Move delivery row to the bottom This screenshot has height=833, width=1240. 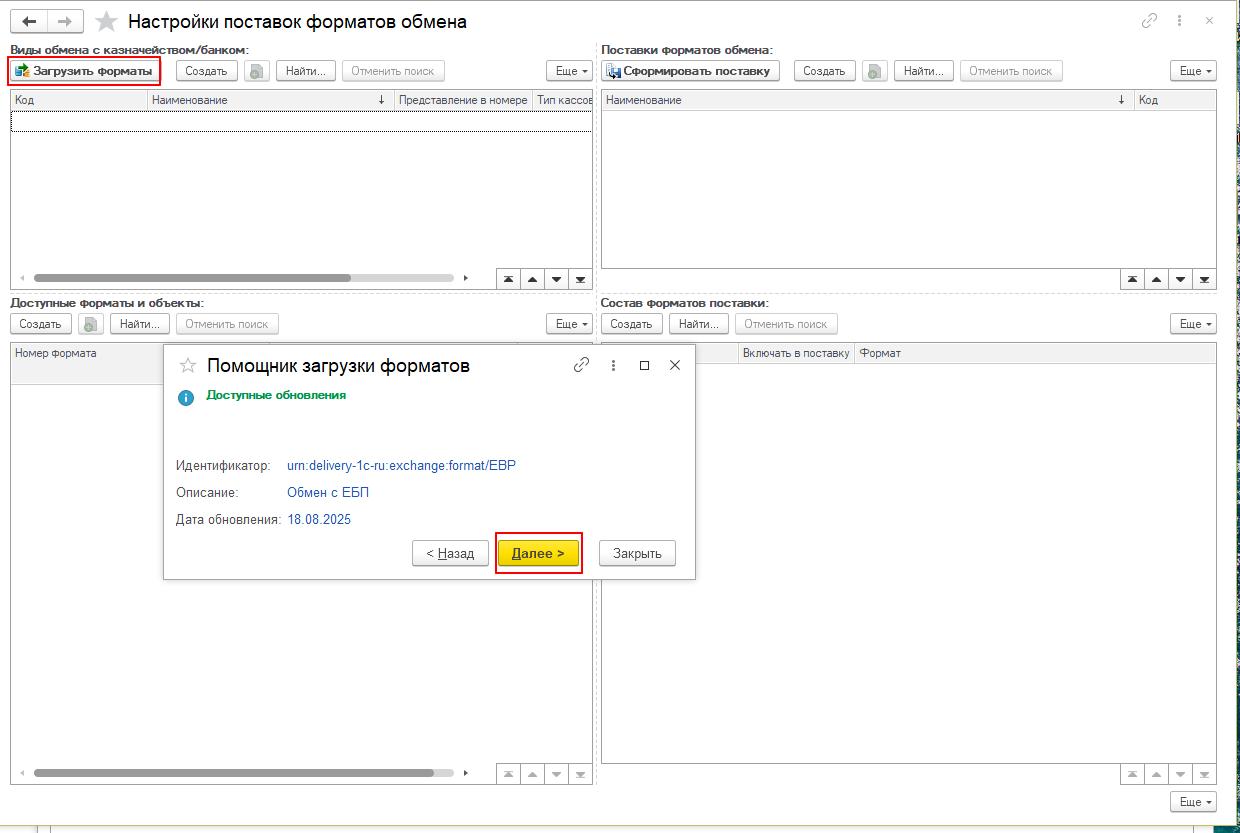click(x=1204, y=280)
